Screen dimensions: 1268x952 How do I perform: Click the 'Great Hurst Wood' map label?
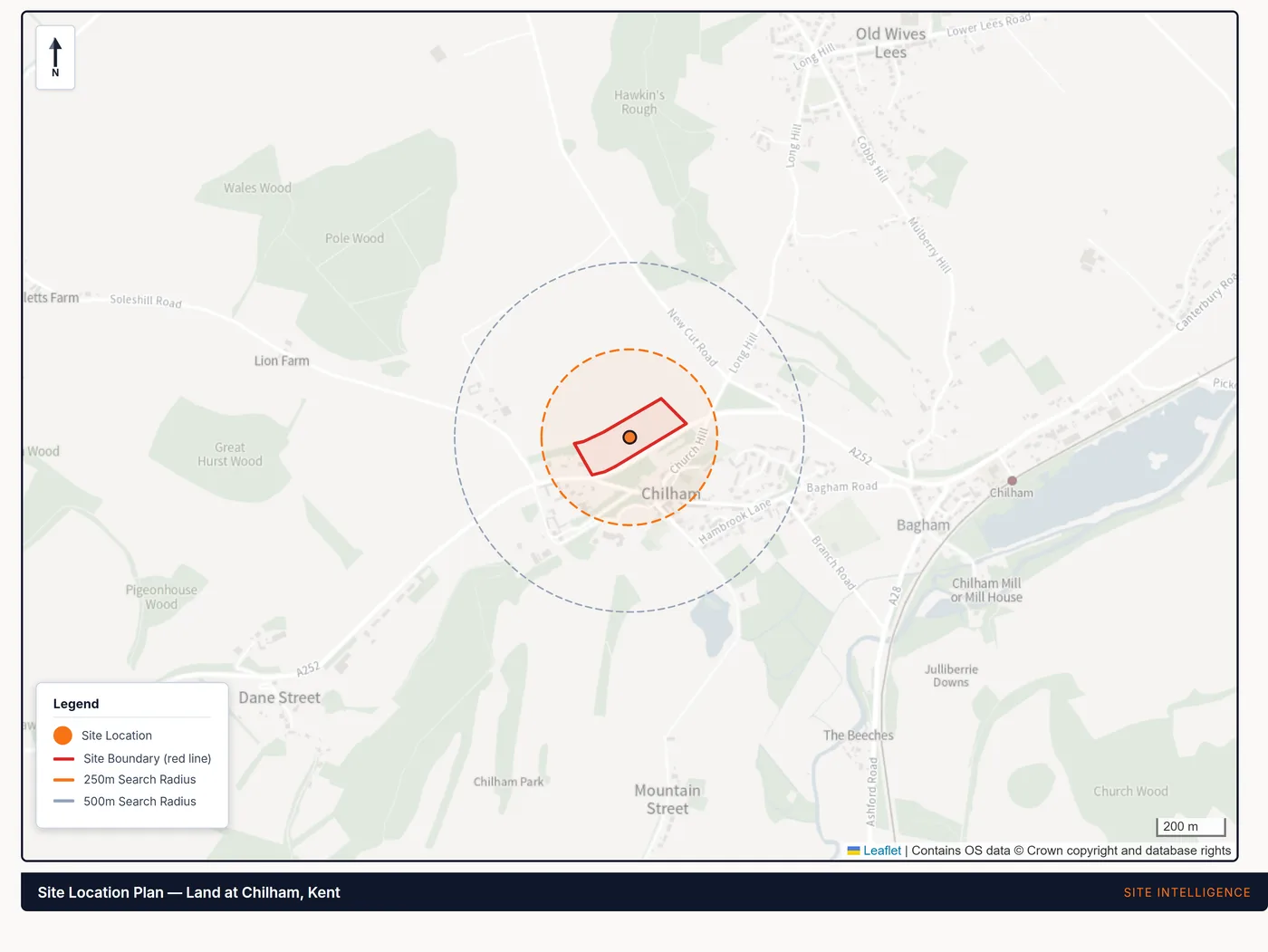[230, 455]
